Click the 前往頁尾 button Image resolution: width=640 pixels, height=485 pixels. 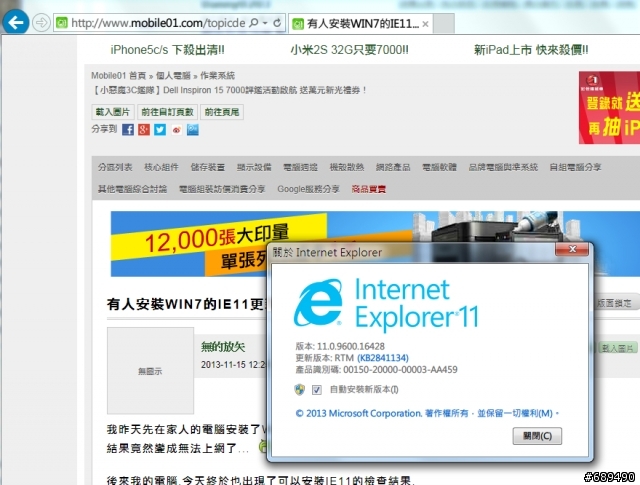(x=222, y=112)
